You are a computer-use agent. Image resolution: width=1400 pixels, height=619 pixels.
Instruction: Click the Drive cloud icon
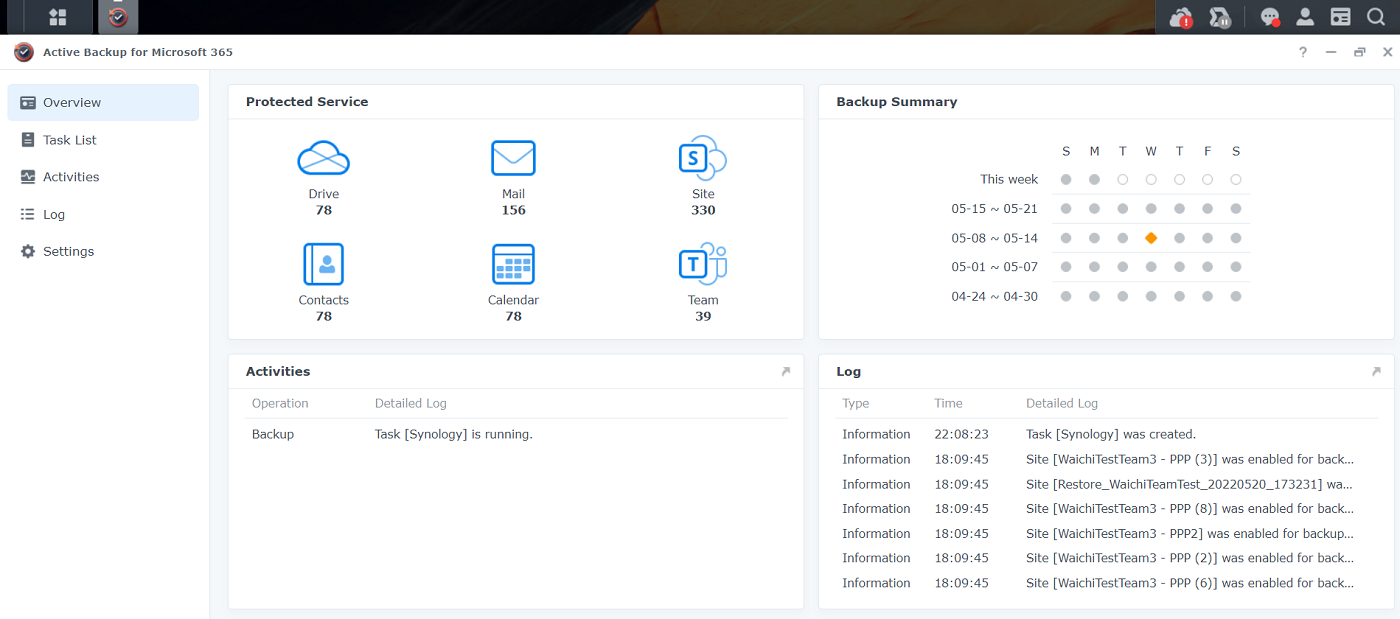click(323, 158)
